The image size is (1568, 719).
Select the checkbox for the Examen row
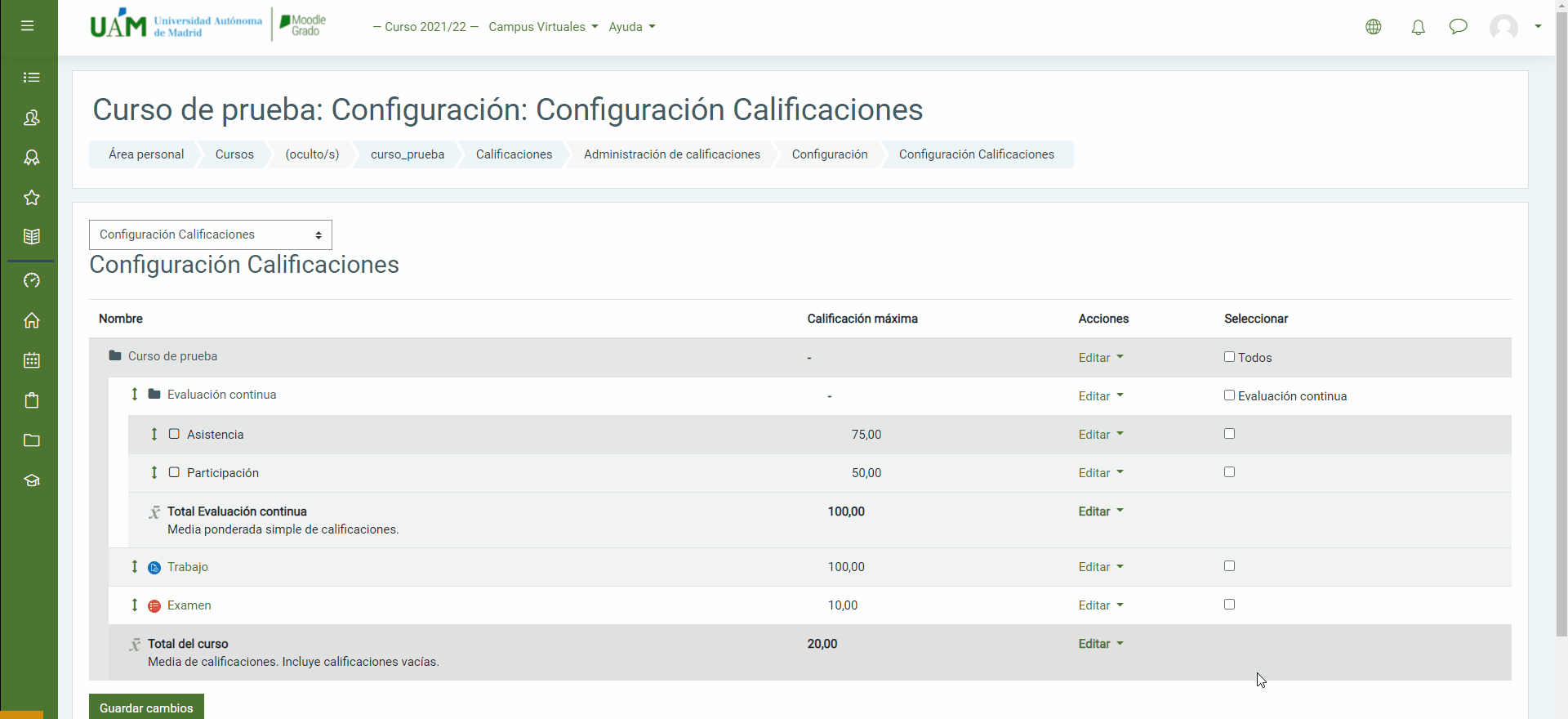pyautogui.click(x=1229, y=605)
